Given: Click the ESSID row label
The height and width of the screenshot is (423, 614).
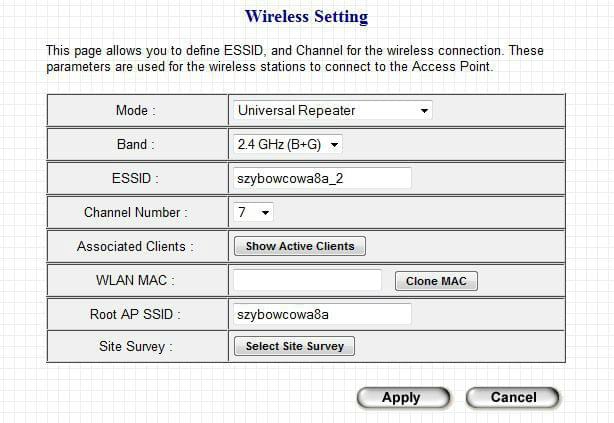Looking at the screenshot, I should [136, 178].
